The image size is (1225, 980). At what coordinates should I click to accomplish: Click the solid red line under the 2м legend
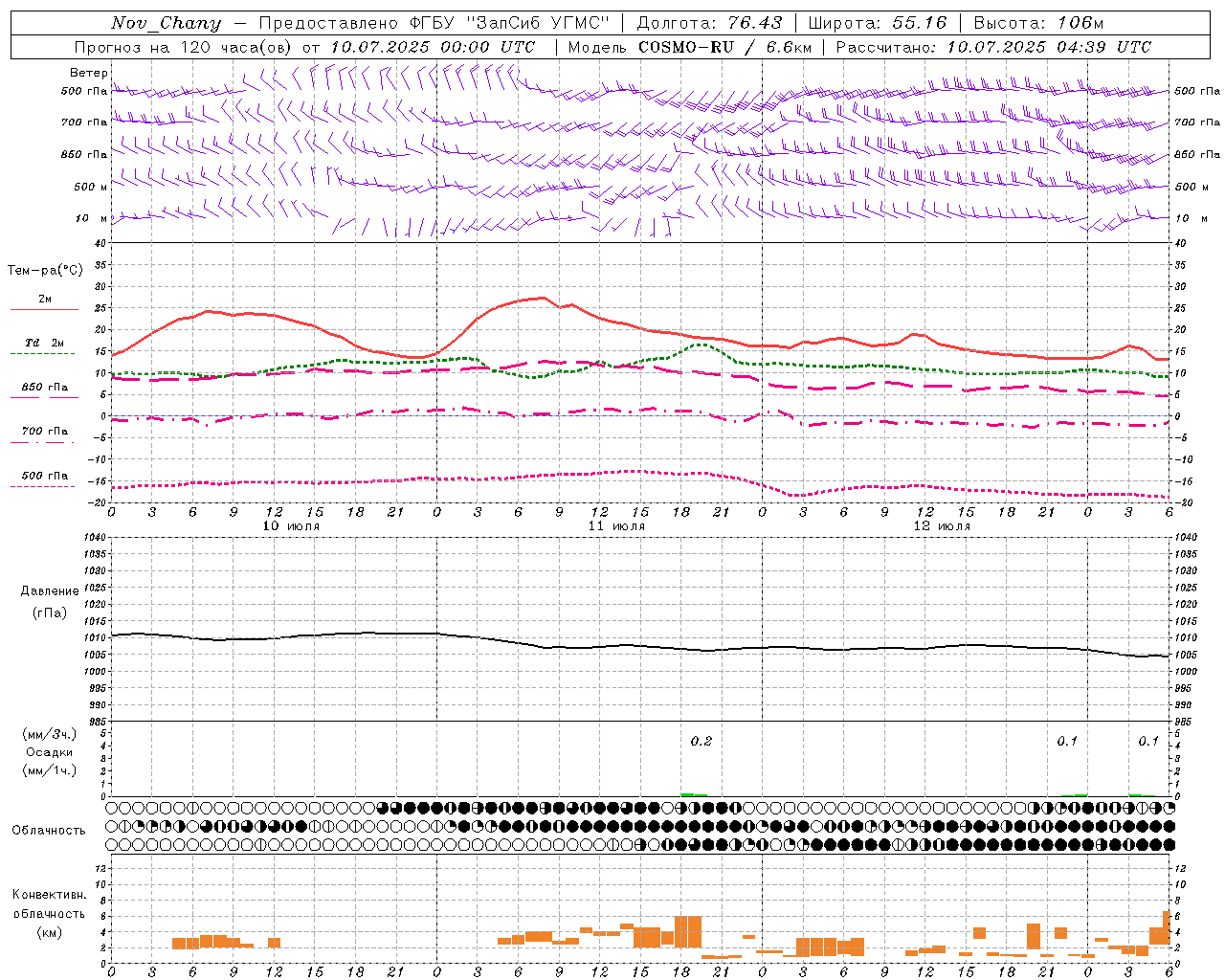point(44,309)
